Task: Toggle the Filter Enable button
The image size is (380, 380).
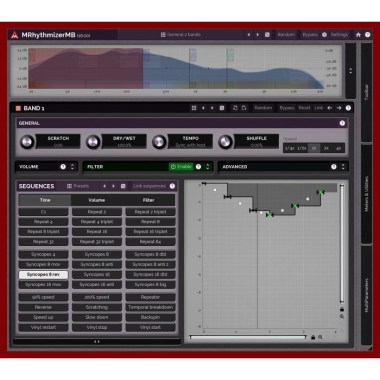Action: 181,167
